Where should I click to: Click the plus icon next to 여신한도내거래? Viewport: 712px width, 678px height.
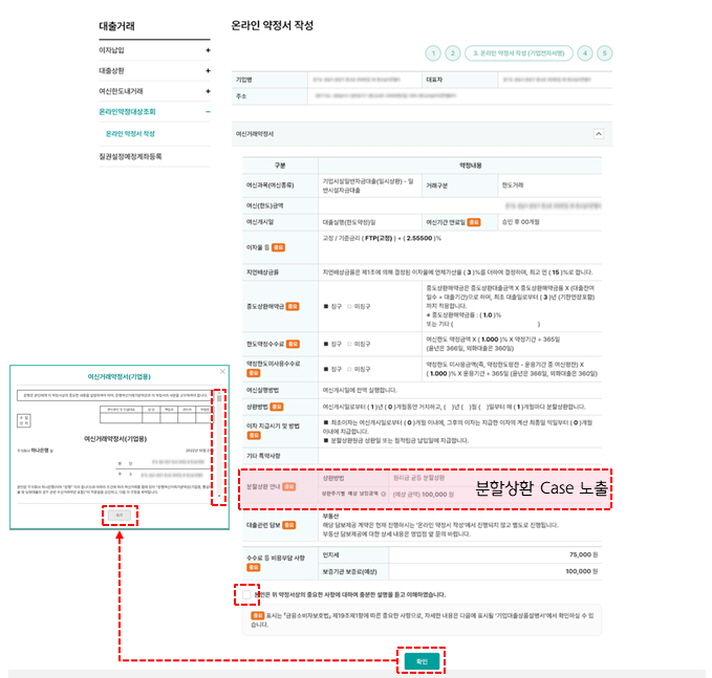[208, 91]
